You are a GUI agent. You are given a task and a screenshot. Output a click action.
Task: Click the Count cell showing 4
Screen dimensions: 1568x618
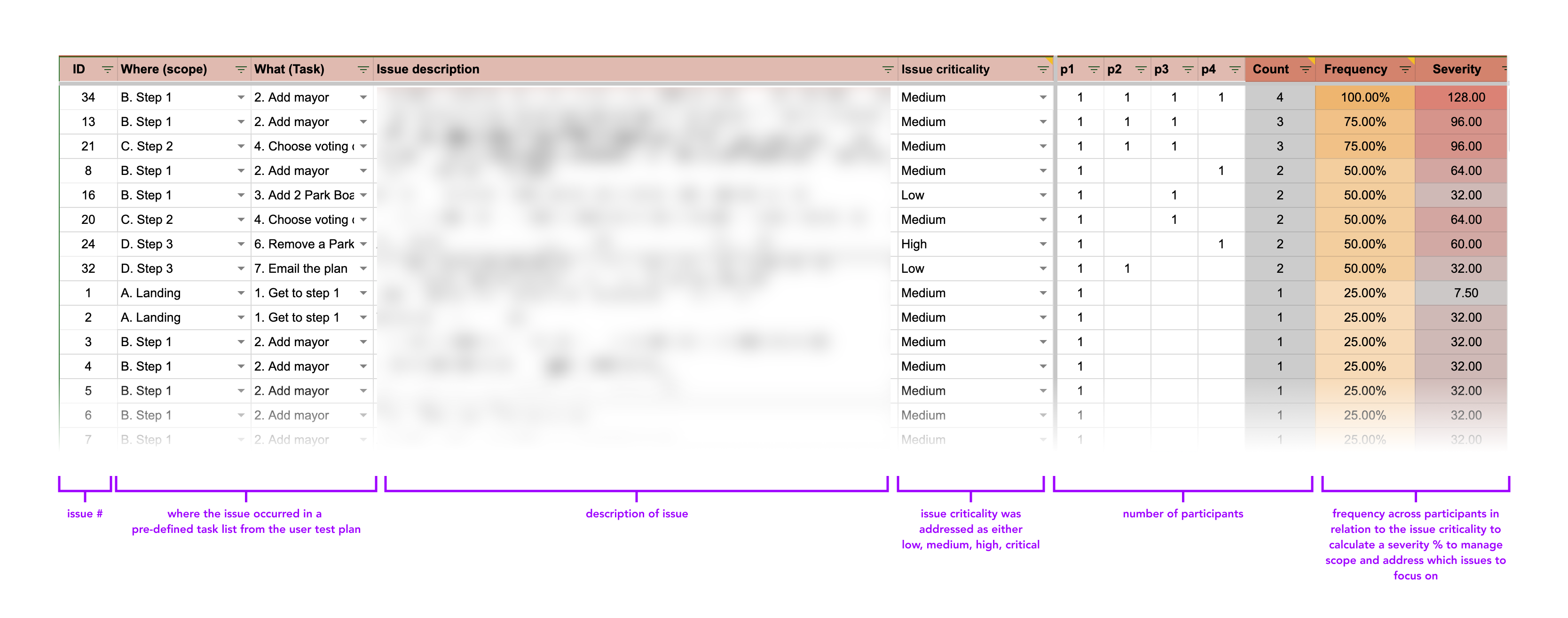tap(1280, 97)
